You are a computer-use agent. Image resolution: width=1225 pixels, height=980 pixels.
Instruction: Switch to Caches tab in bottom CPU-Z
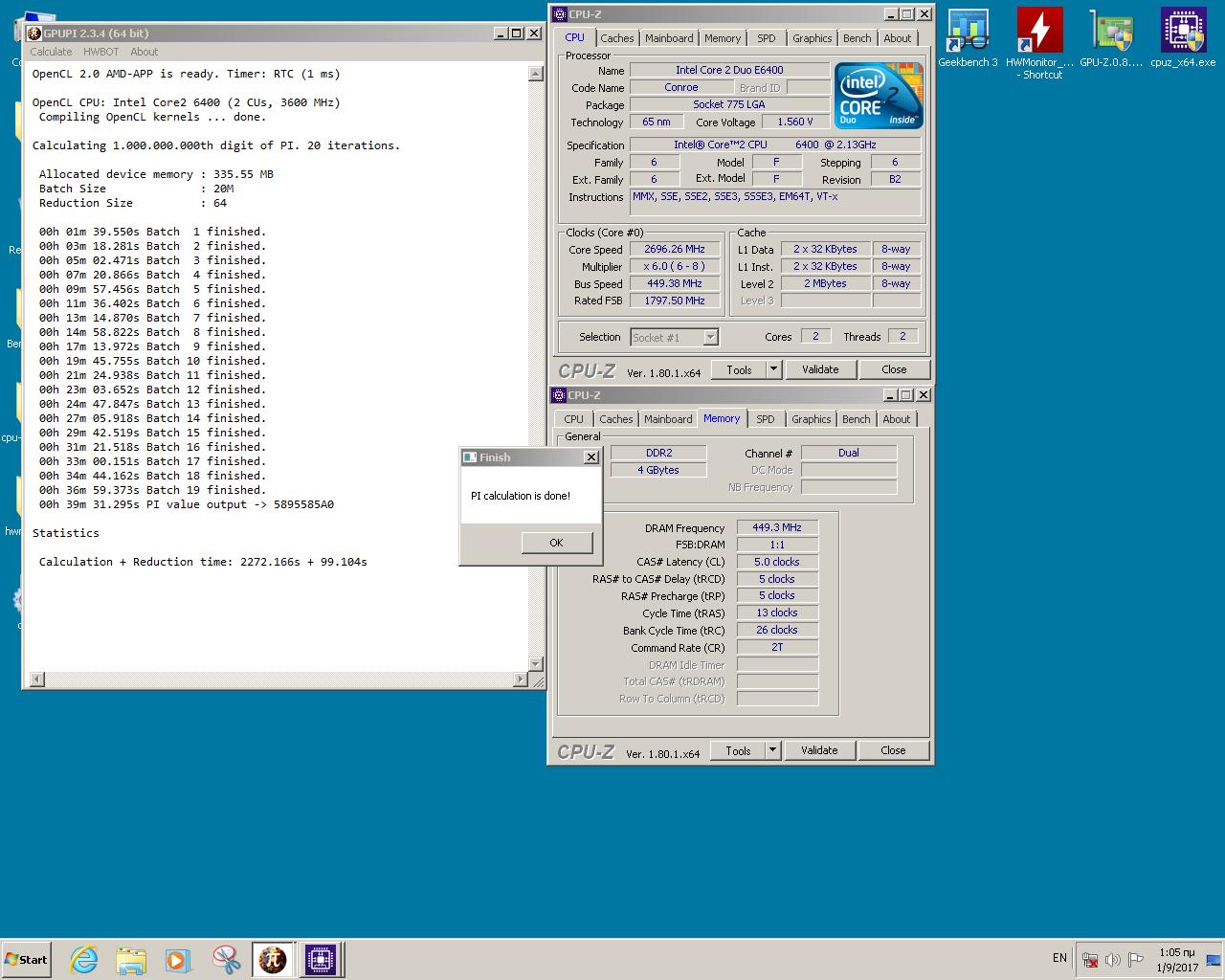coord(616,419)
